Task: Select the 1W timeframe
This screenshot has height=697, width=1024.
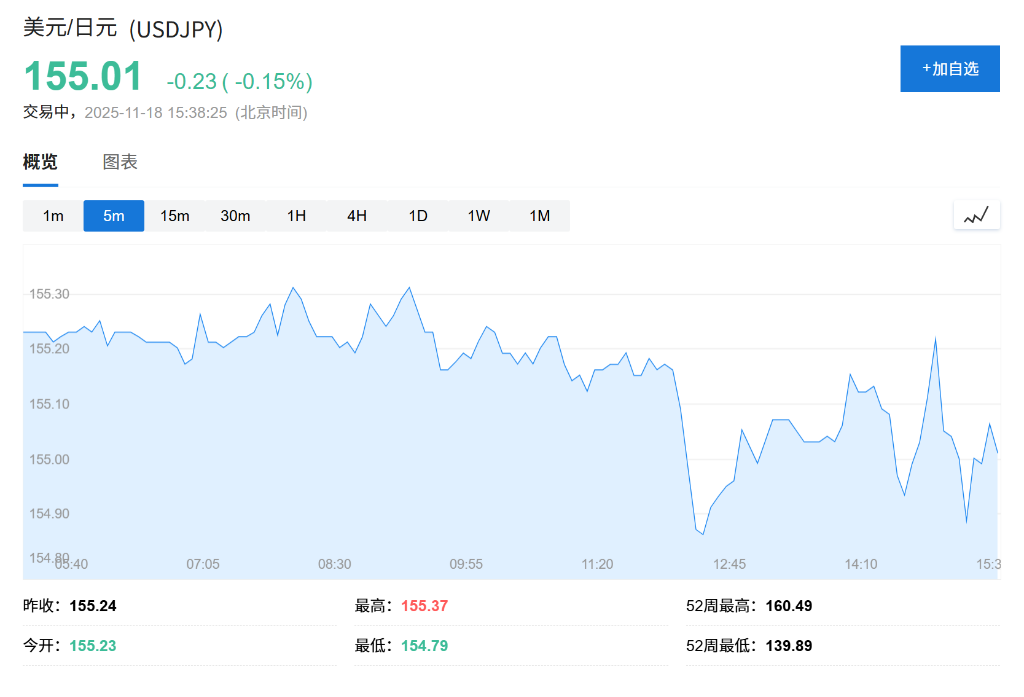Action: coord(478,215)
